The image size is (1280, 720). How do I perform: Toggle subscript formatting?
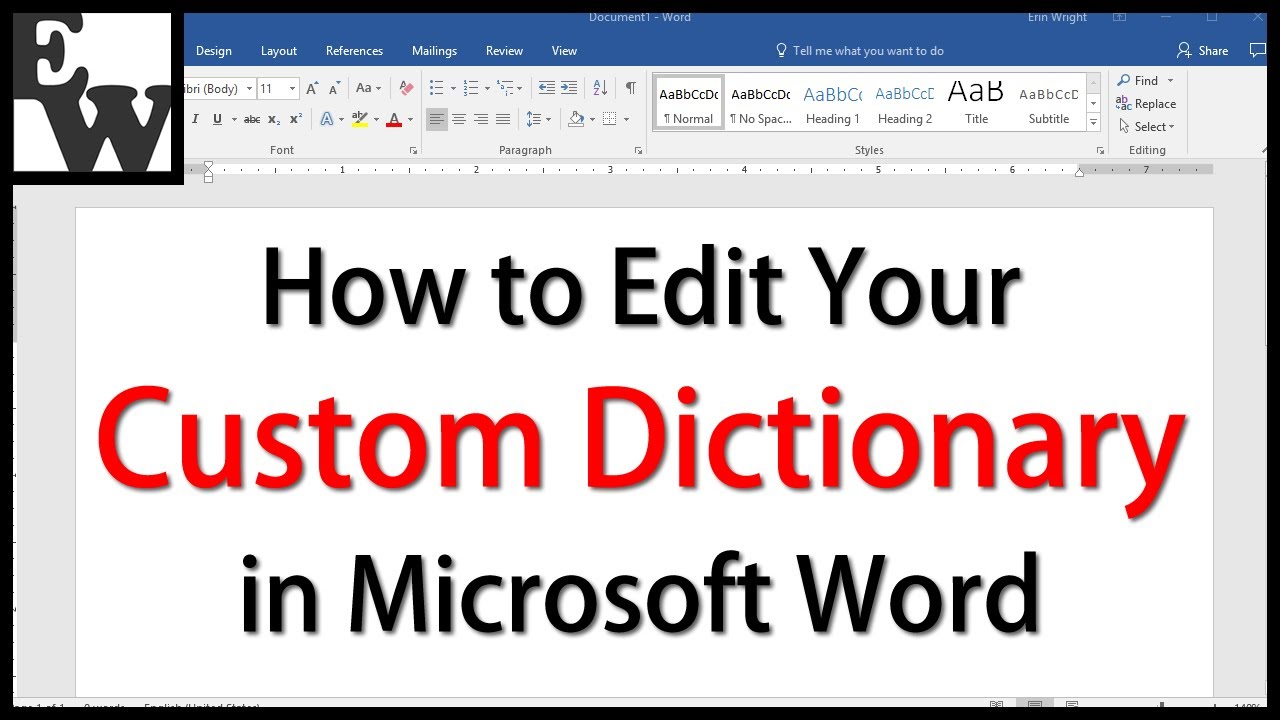point(275,119)
